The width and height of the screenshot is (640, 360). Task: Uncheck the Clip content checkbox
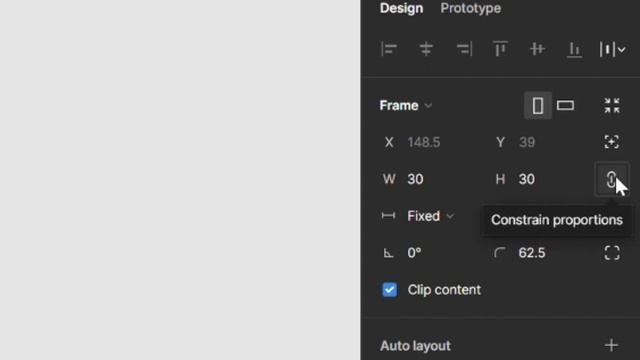point(389,290)
